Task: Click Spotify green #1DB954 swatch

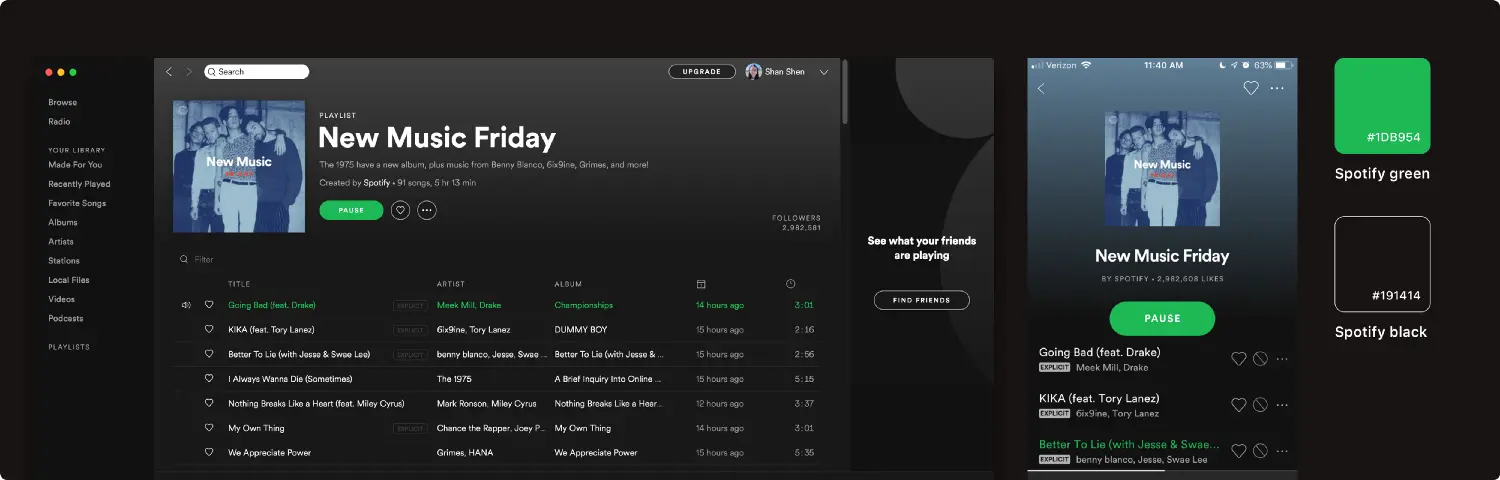Action: 1382,106
